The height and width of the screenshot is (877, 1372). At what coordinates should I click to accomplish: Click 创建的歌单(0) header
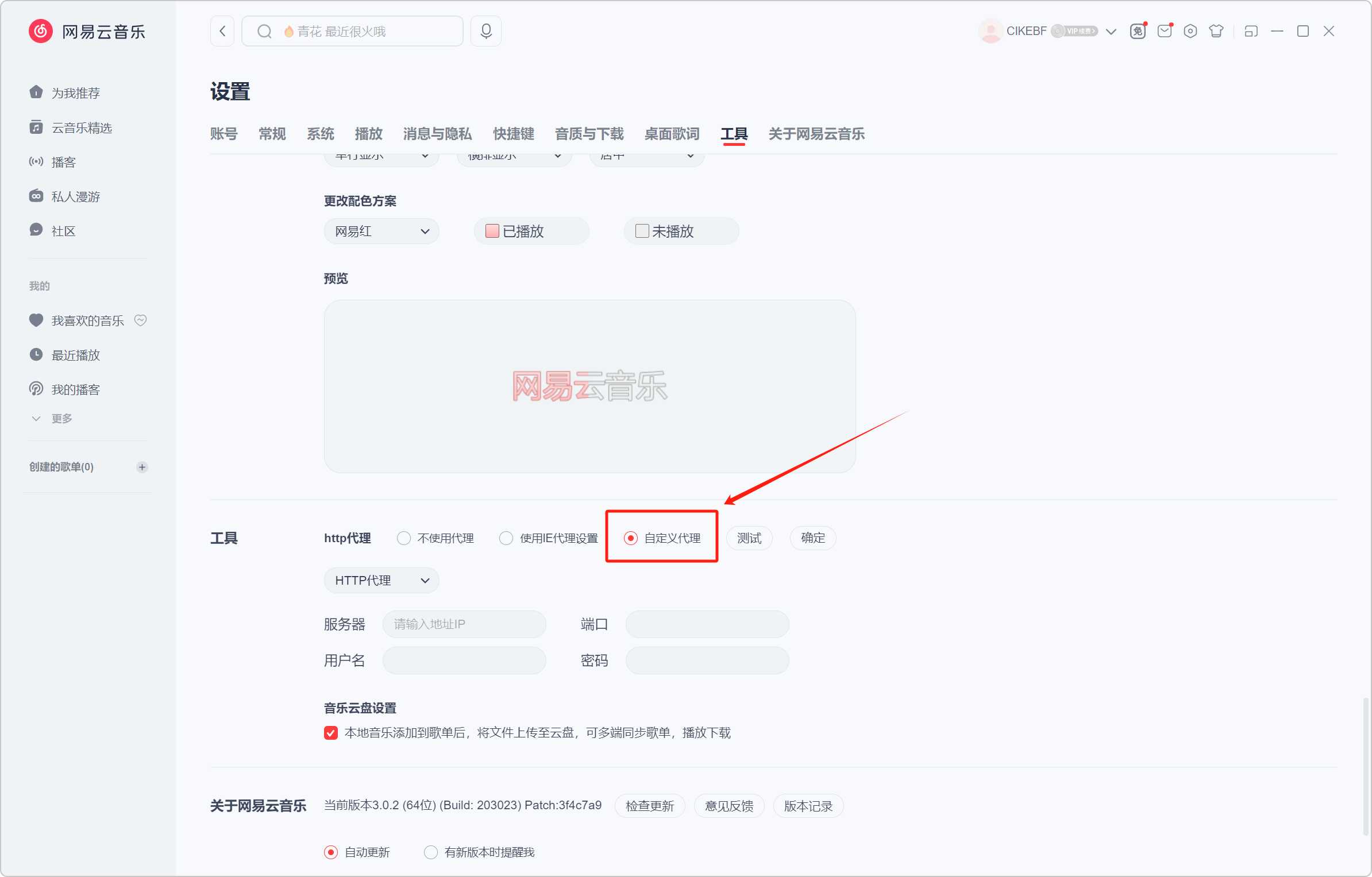coord(61,467)
